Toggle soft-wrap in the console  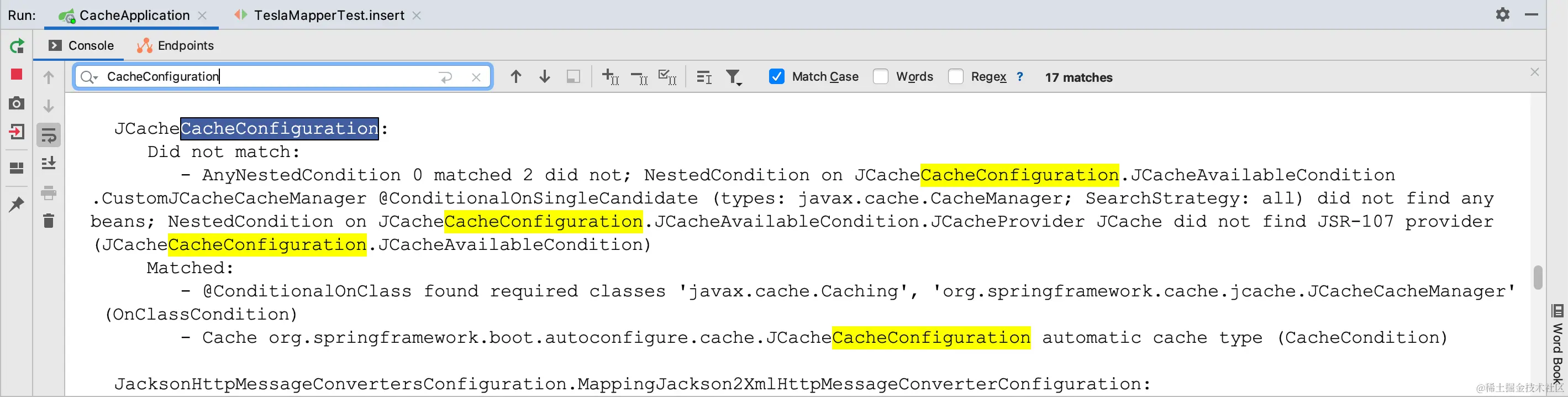click(49, 135)
